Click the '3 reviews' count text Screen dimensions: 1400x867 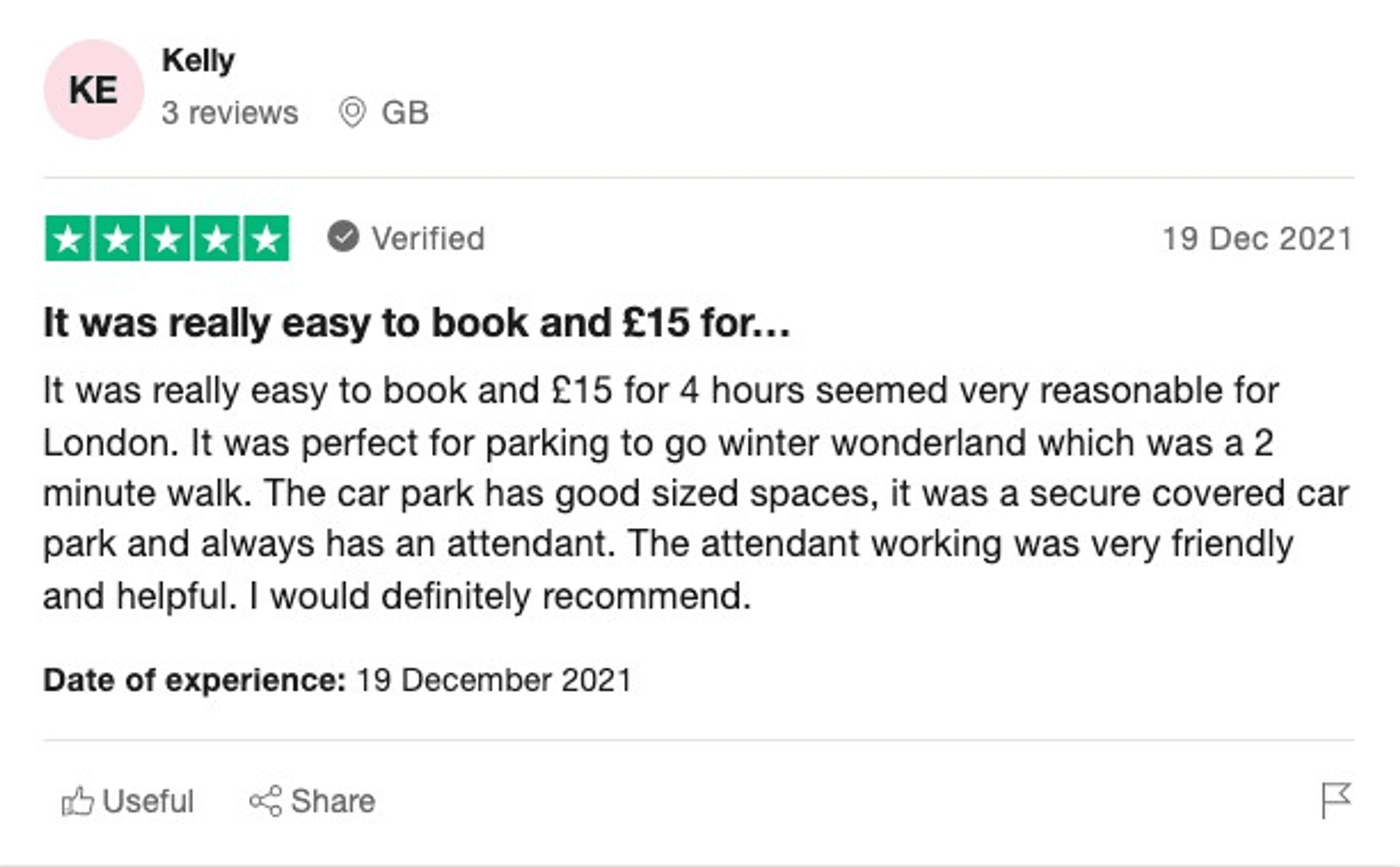coord(230,113)
